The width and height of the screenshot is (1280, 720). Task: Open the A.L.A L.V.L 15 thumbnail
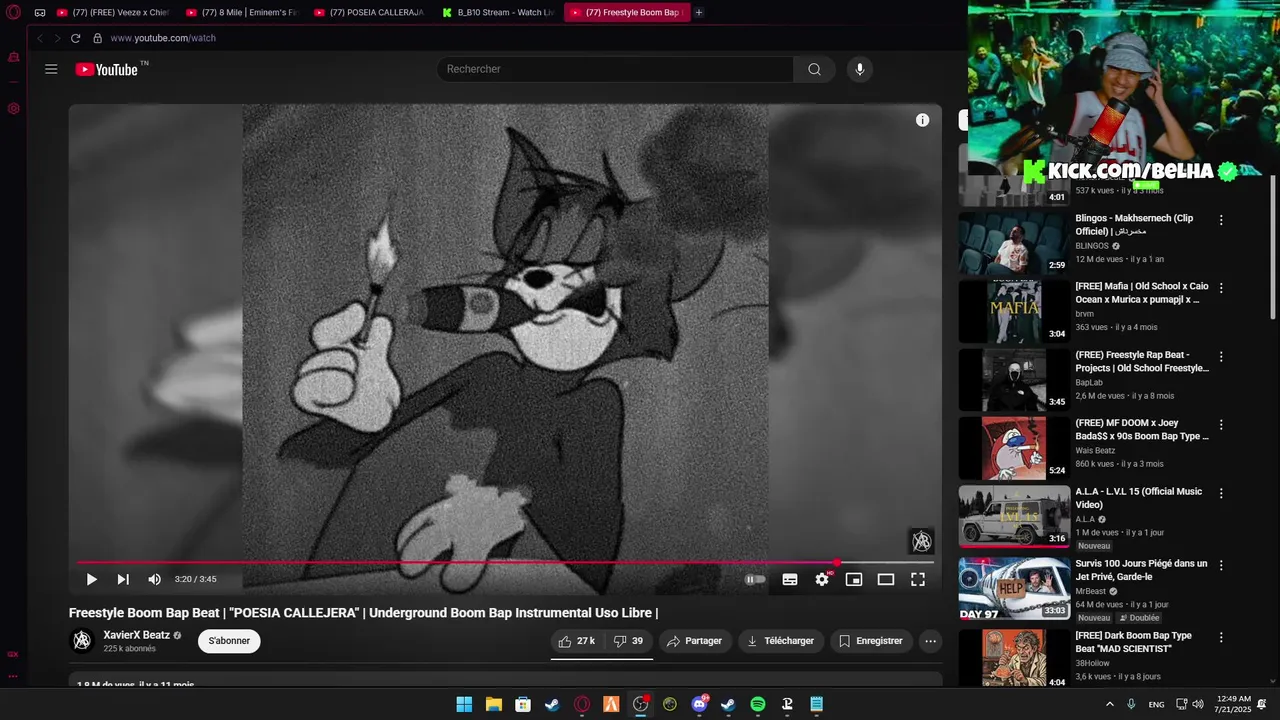tap(1014, 516)
